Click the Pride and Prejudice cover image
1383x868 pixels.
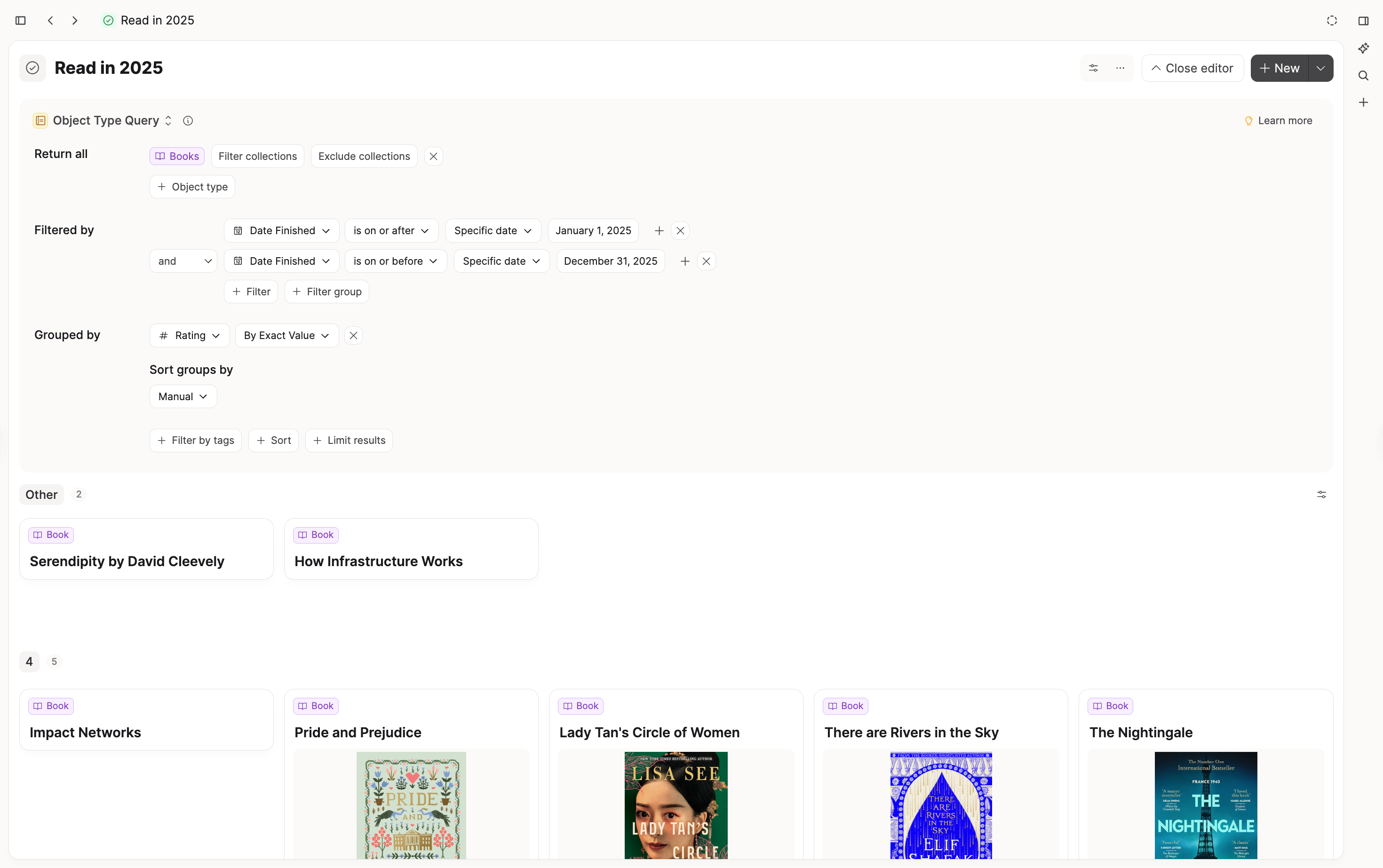point(411,805)
